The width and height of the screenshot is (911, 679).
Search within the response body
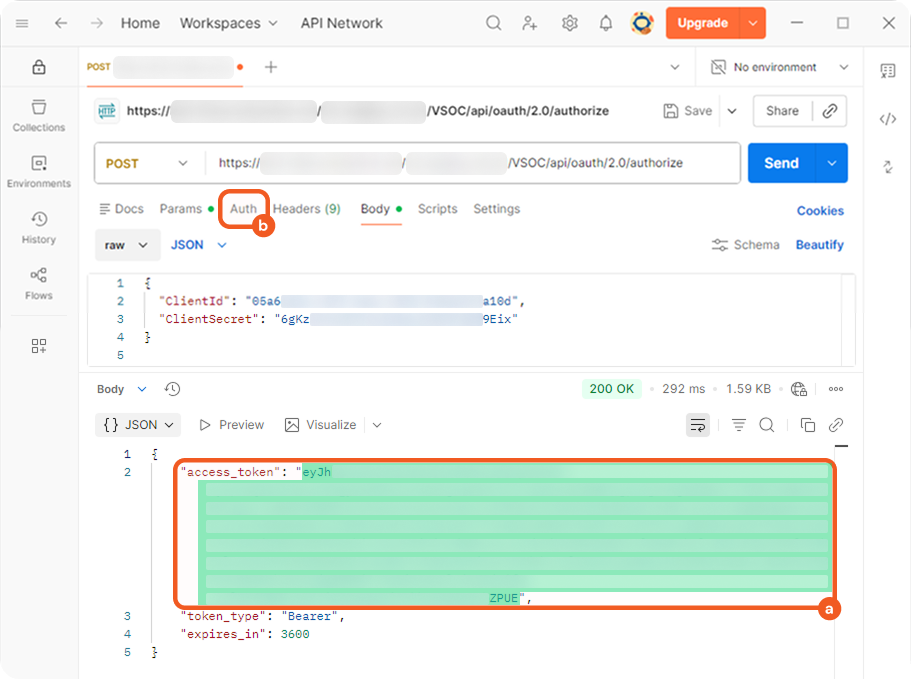pos(767,425)
